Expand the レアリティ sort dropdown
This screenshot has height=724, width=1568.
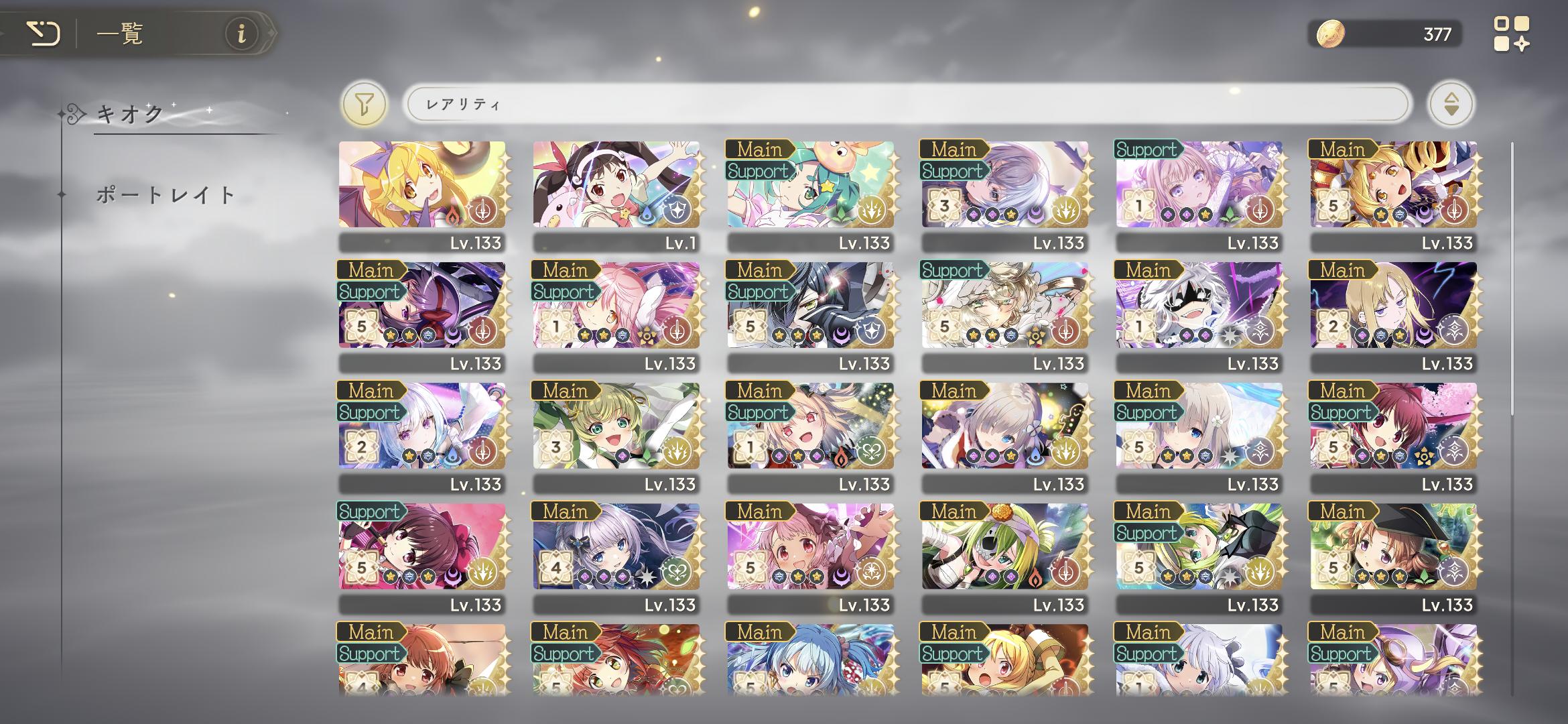908,104
